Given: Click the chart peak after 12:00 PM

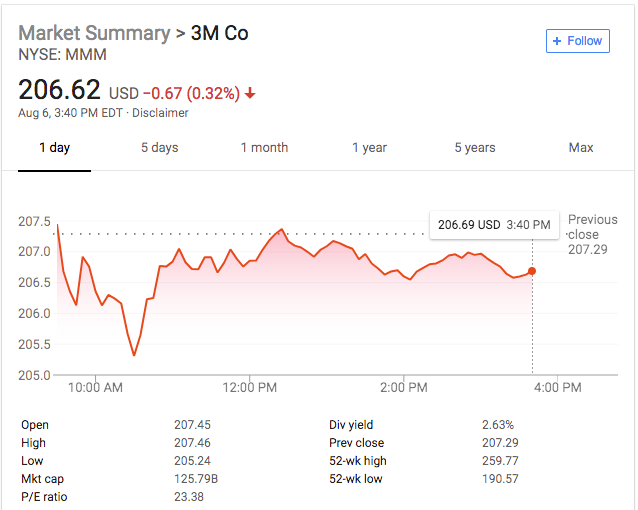Looking at the screenshot, I should [281, 230].
